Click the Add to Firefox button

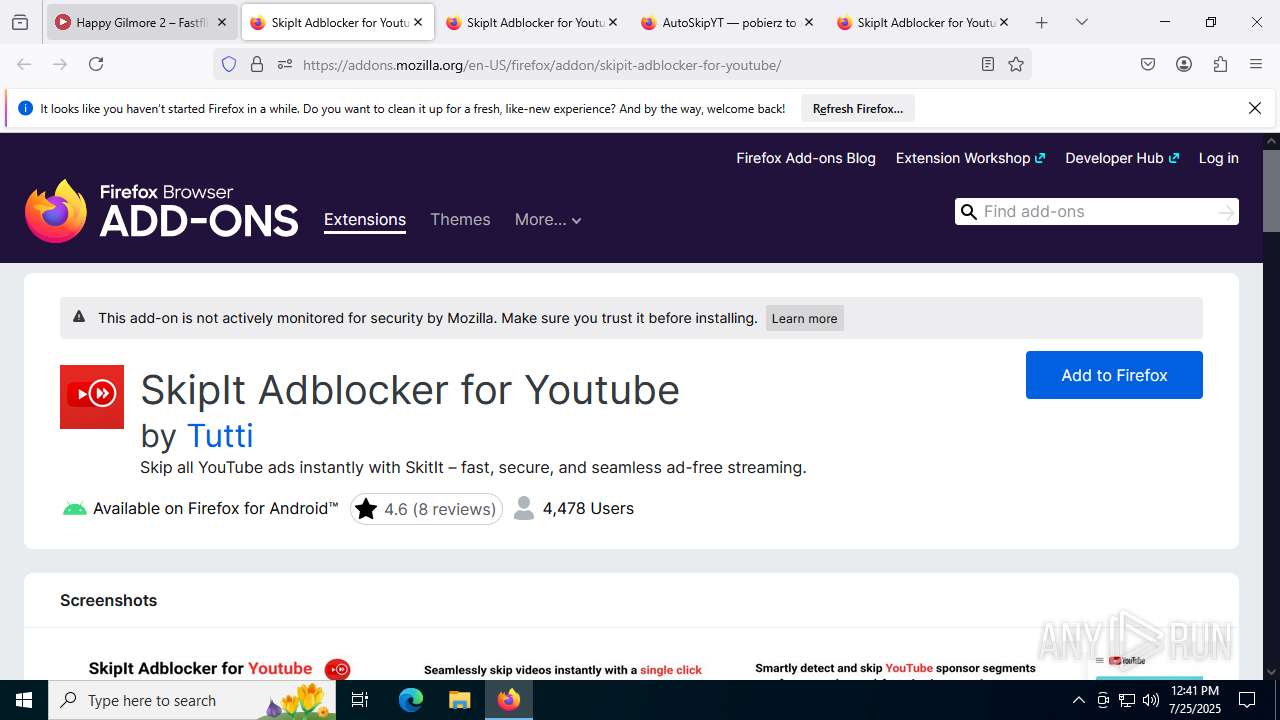[x=1114, y=375]
